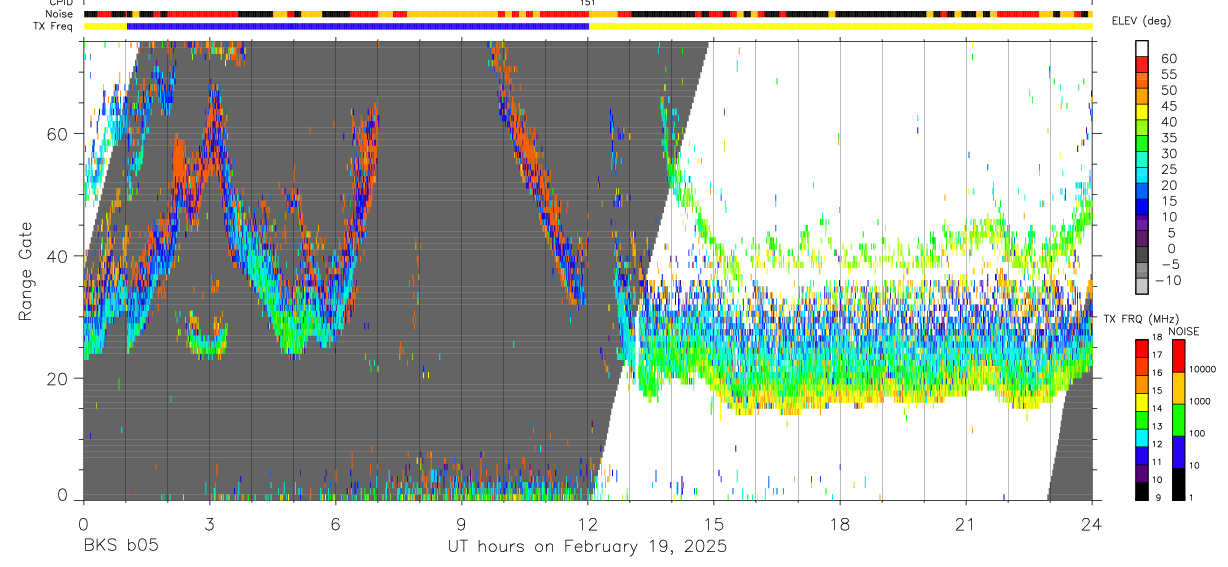Click the x-axis hour label '15'
This screenshot has width=1228, height=567.
click(x=714, y=523)
